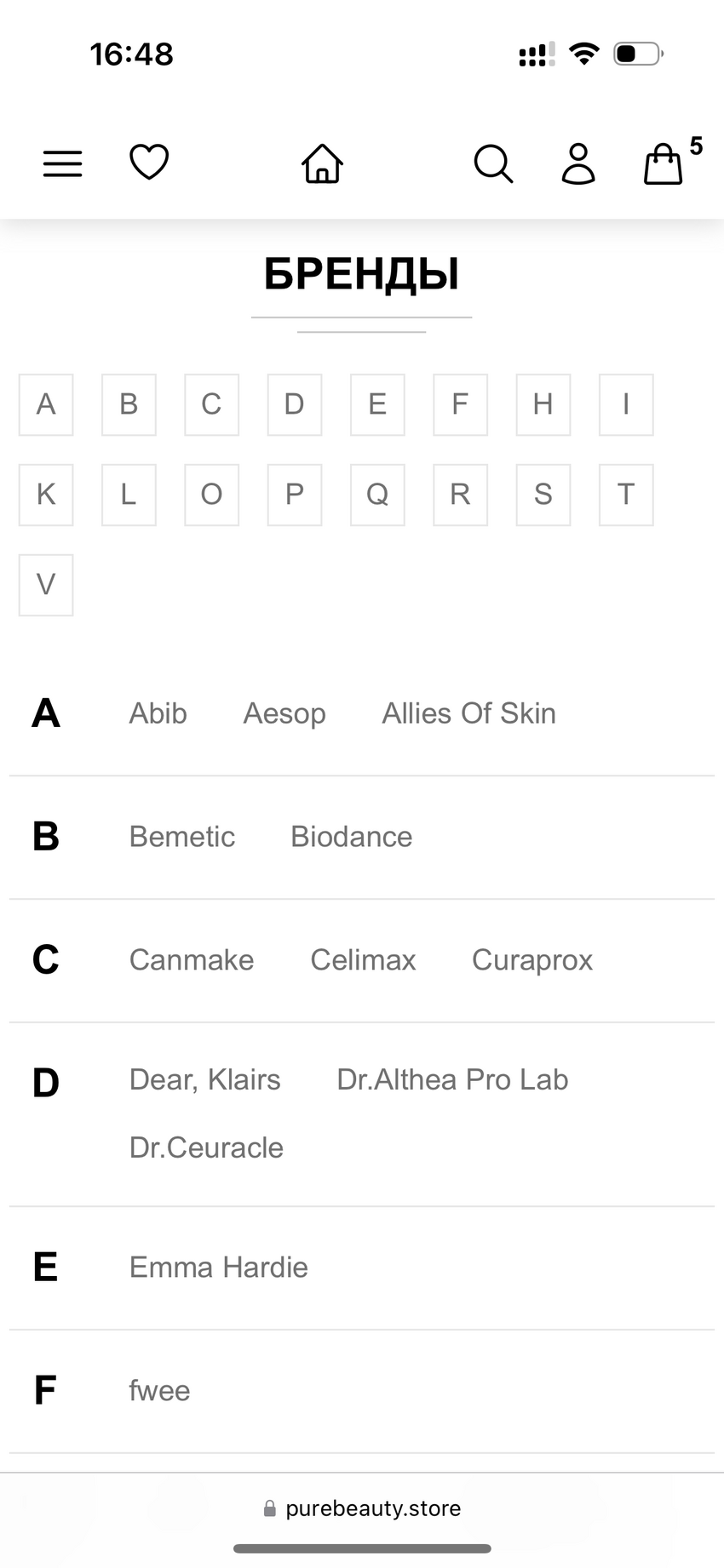Open the fwee brand link
Viewport: 724px width, 1568px height.
[x=159, y=1391]
